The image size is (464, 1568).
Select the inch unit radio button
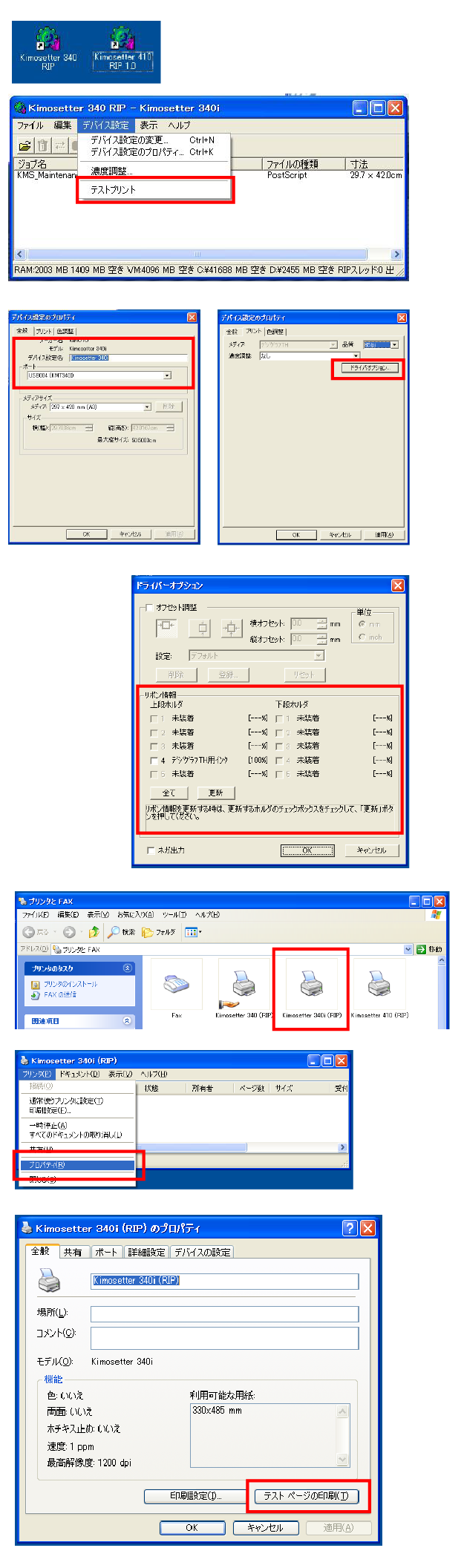[x=362, y=637]
